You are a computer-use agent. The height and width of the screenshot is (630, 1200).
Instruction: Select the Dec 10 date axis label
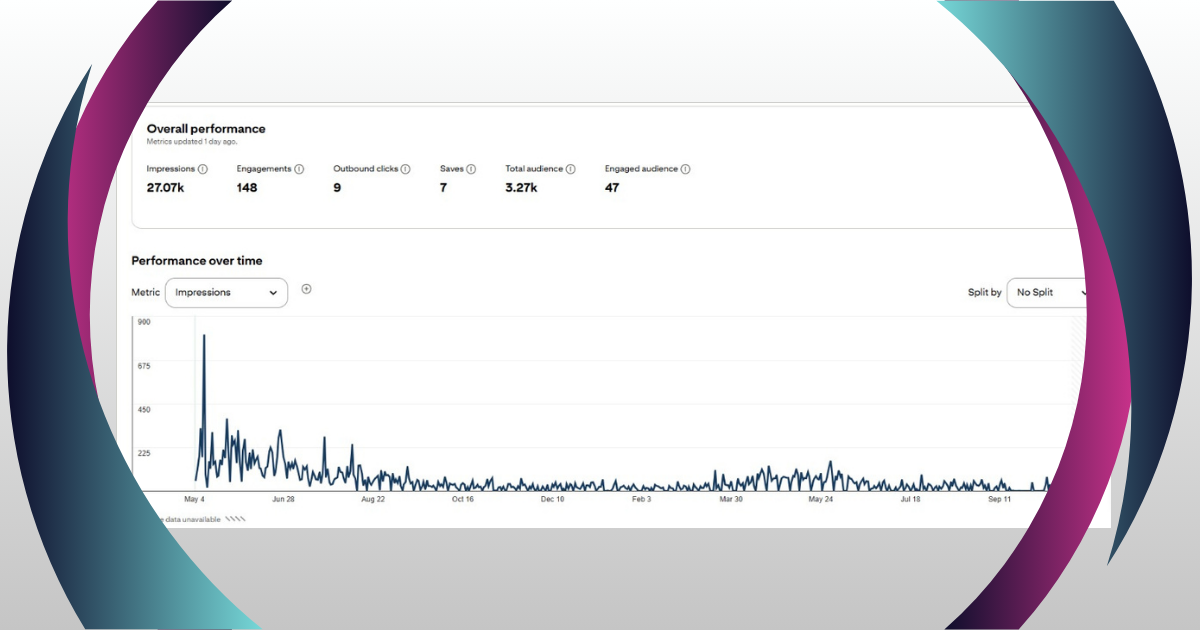click(552, 498)
